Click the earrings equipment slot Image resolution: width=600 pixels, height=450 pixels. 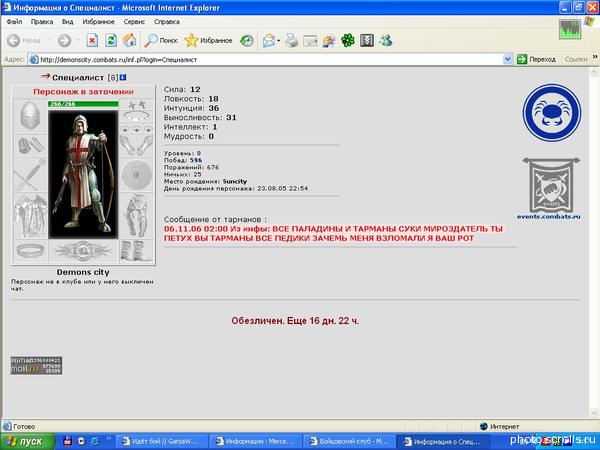(137, 105)
